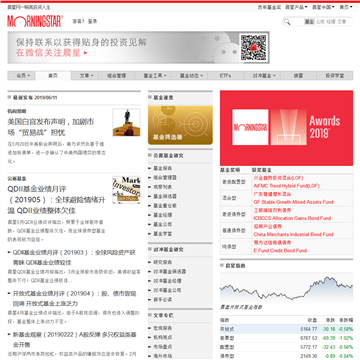The height and width of the screenshot is (360, 360).
Task: Expand the 对冲基金 navigation dropdown
Action: tap(264, 76)
